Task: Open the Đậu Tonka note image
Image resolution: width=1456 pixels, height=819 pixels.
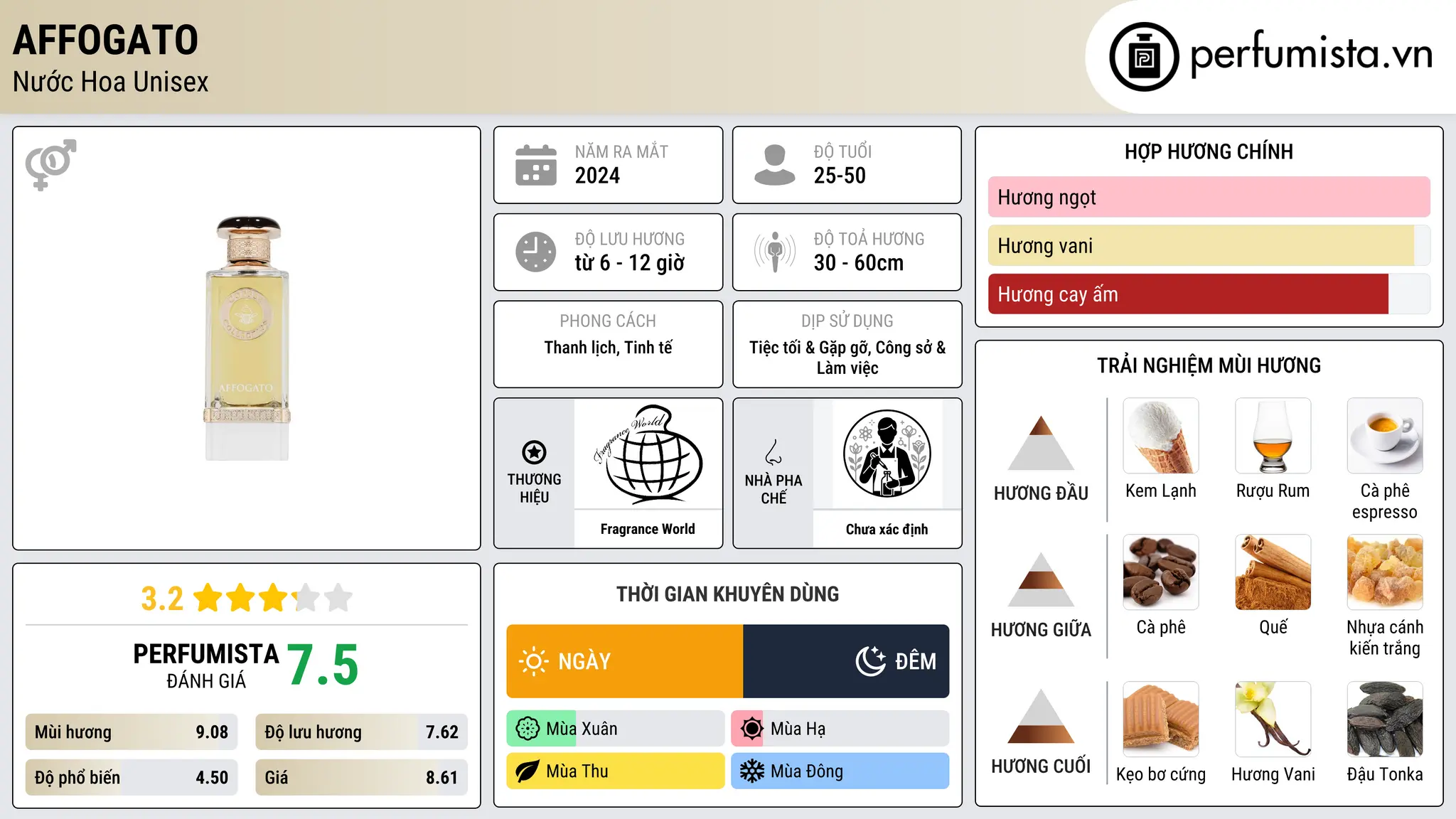Action: click(x=1385, y=719)
